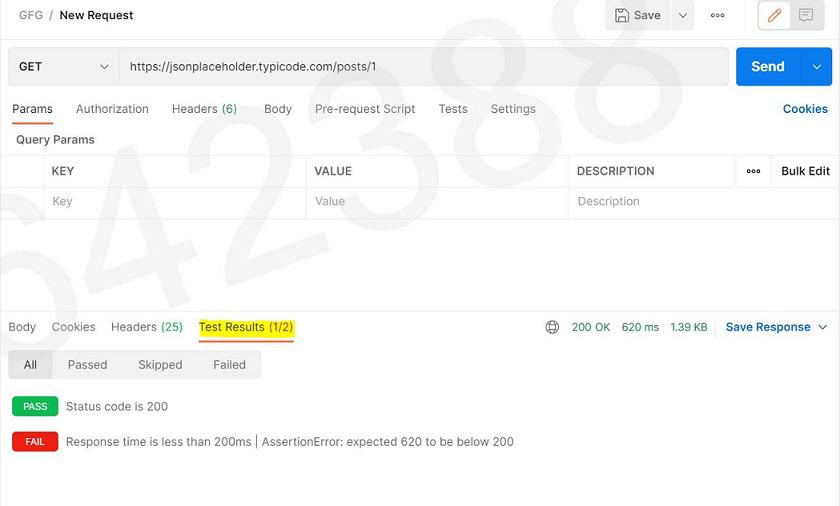Filter test results by Failed
Image resolution: width=840 pixels, height=506 pixels.
(x=229, y=365)
